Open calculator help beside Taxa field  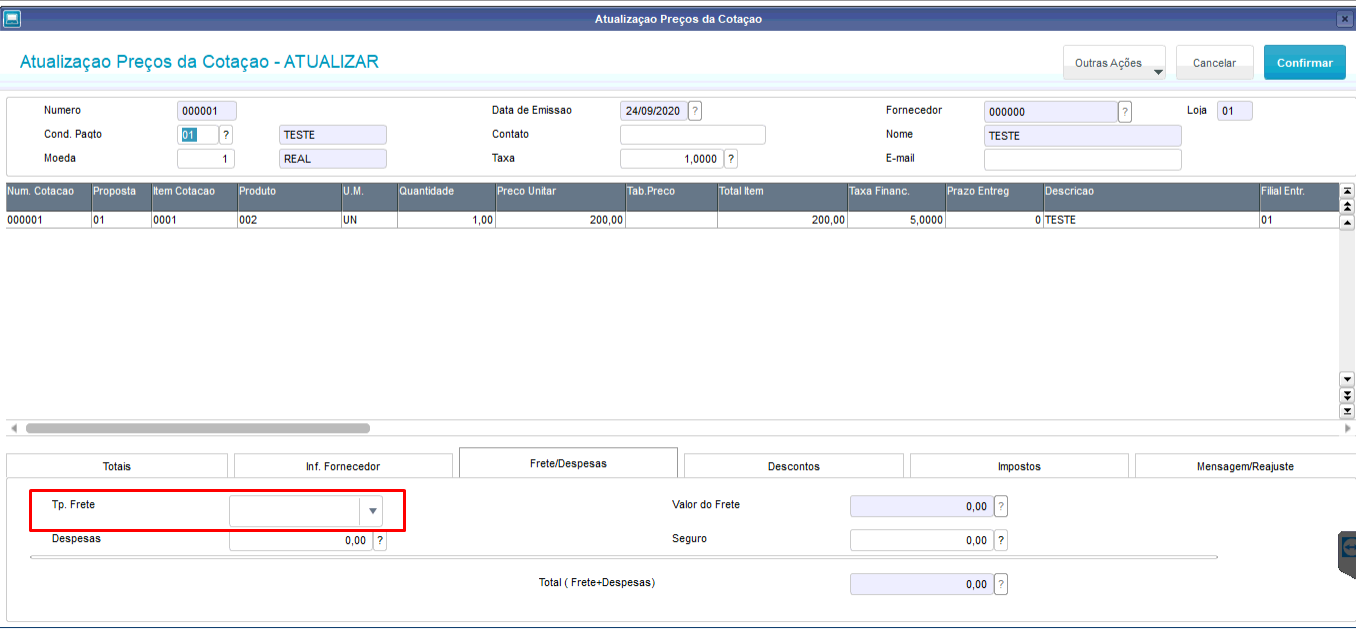pyautogui.click(x=731, y=159)
